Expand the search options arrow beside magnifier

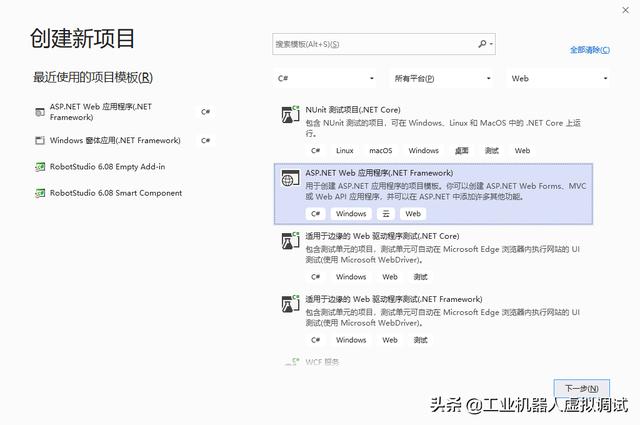pos(491,44)
